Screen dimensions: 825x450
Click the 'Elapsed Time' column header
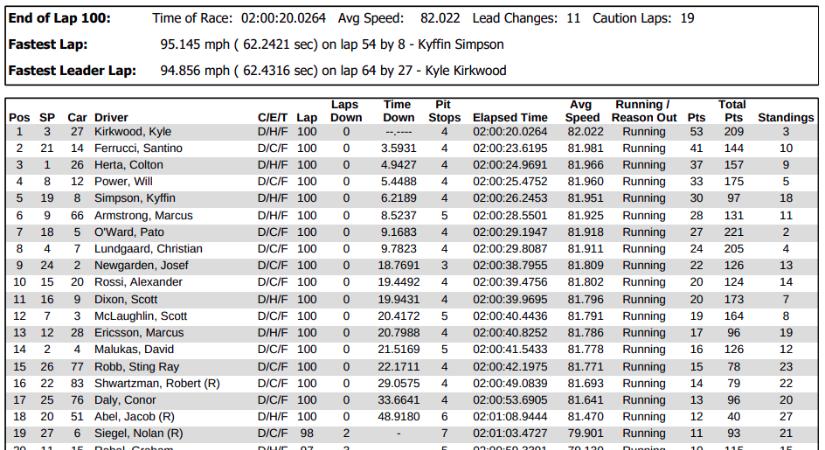[x=510, y=118]
